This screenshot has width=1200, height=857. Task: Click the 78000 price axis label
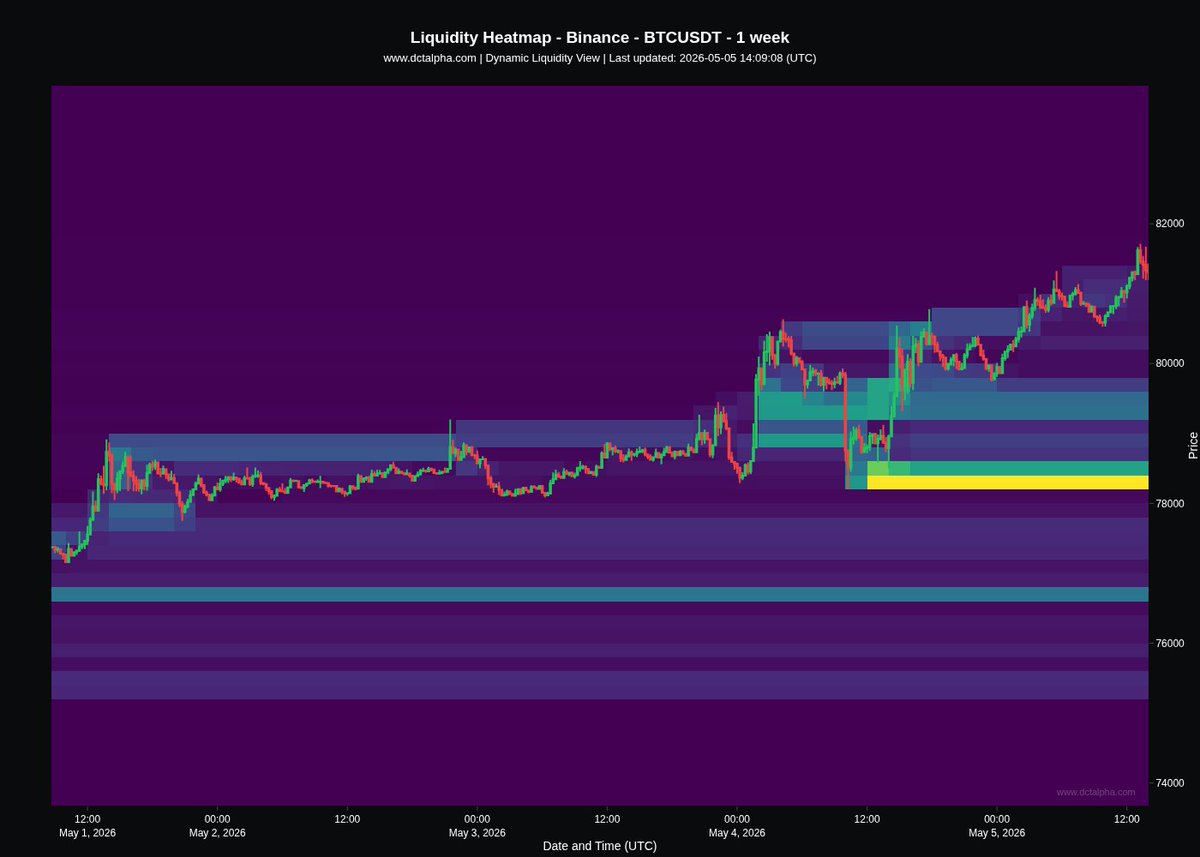1169,503
